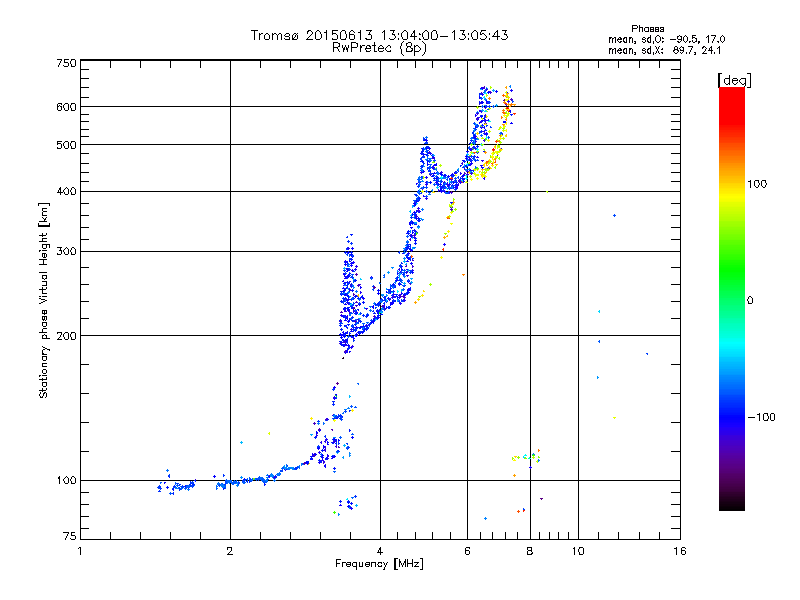Click the frequency axis '10' tick label
The width and height of the screenshot is (800, 600).
578,551
